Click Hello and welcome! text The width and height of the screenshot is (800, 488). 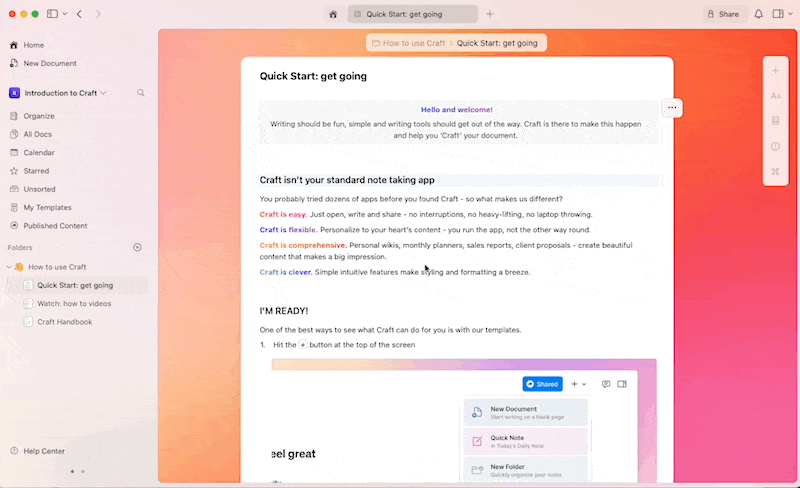[457, 110]
